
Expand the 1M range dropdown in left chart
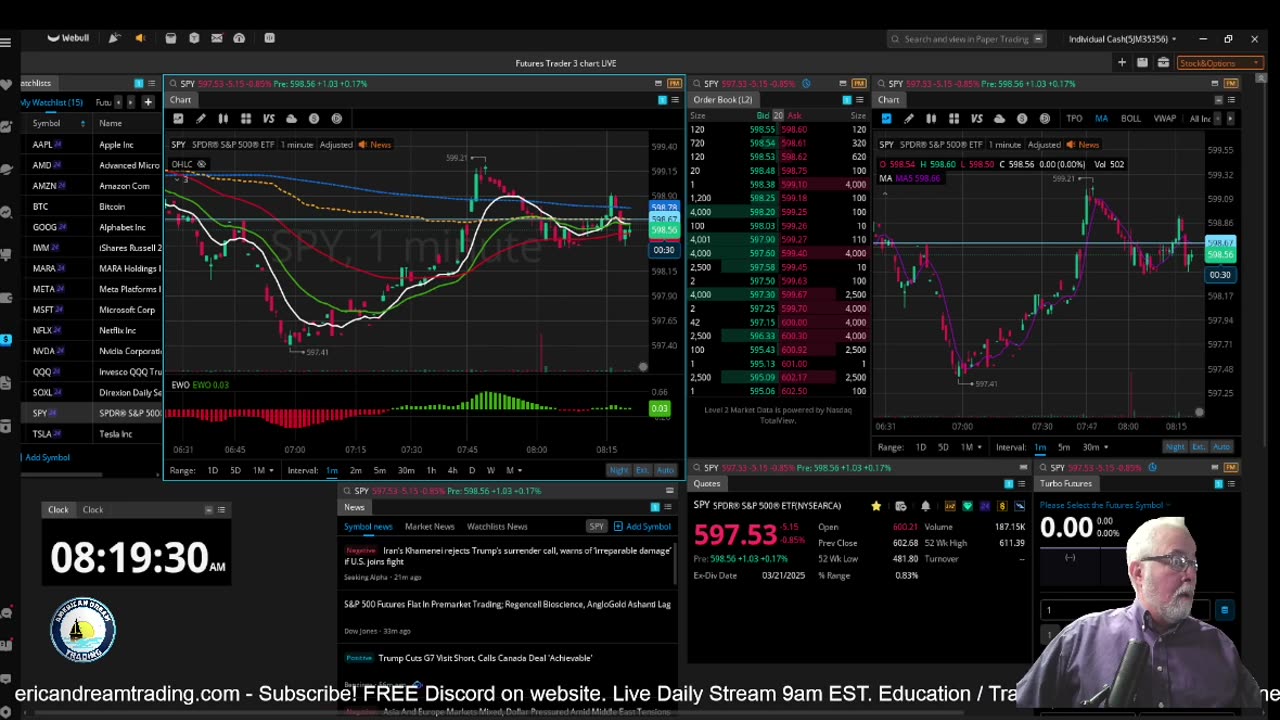[264, 470]
